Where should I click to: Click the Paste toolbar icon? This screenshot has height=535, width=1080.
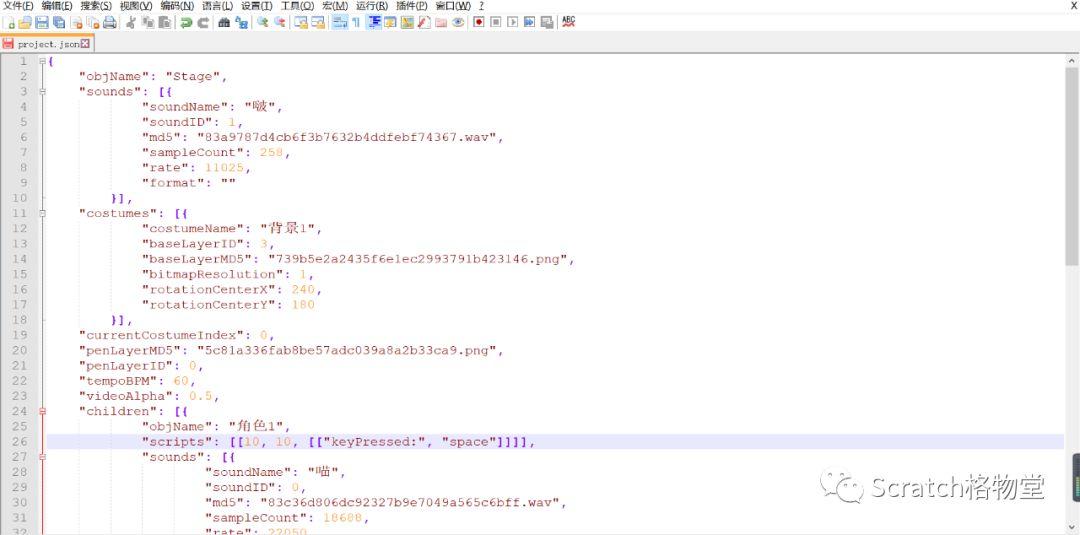click(x=164, y=22)
